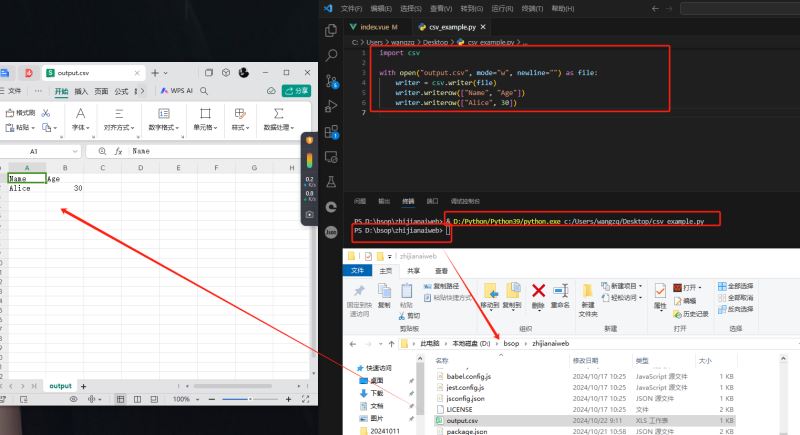Image resolution: width=800 pixels, height=435 pixels.
Task: Click bsop in Explorer address breadcrumb
Action: click(511, 344)
